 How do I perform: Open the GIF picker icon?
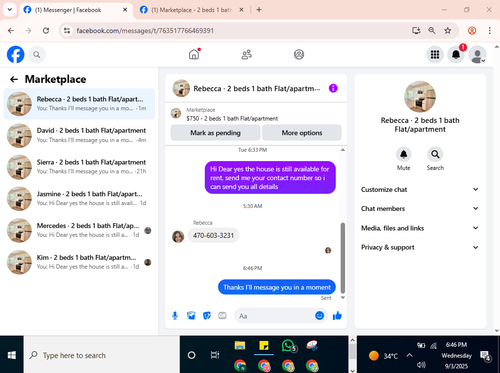point(222,315)
